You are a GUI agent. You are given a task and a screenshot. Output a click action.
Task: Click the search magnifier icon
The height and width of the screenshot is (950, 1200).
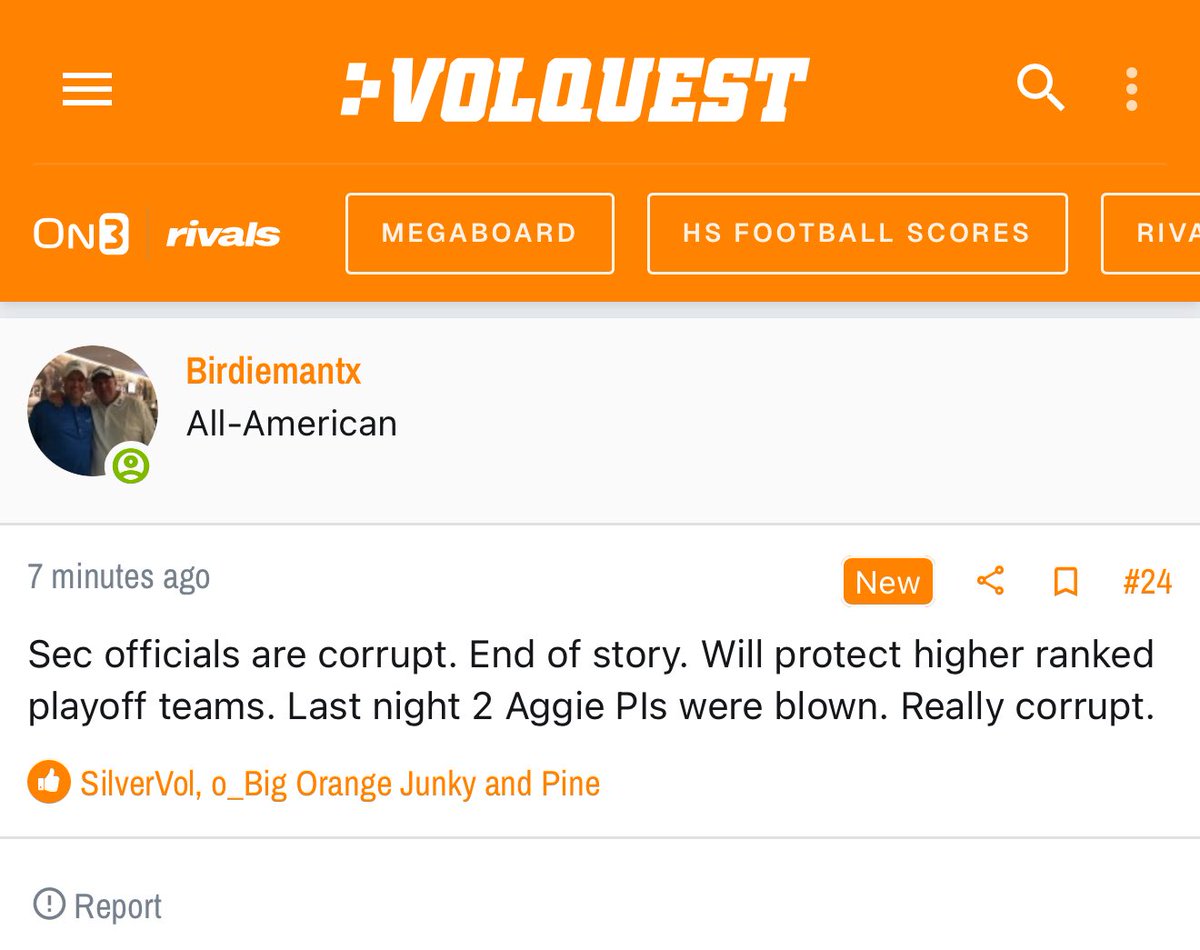click(x=1040, y=89)
